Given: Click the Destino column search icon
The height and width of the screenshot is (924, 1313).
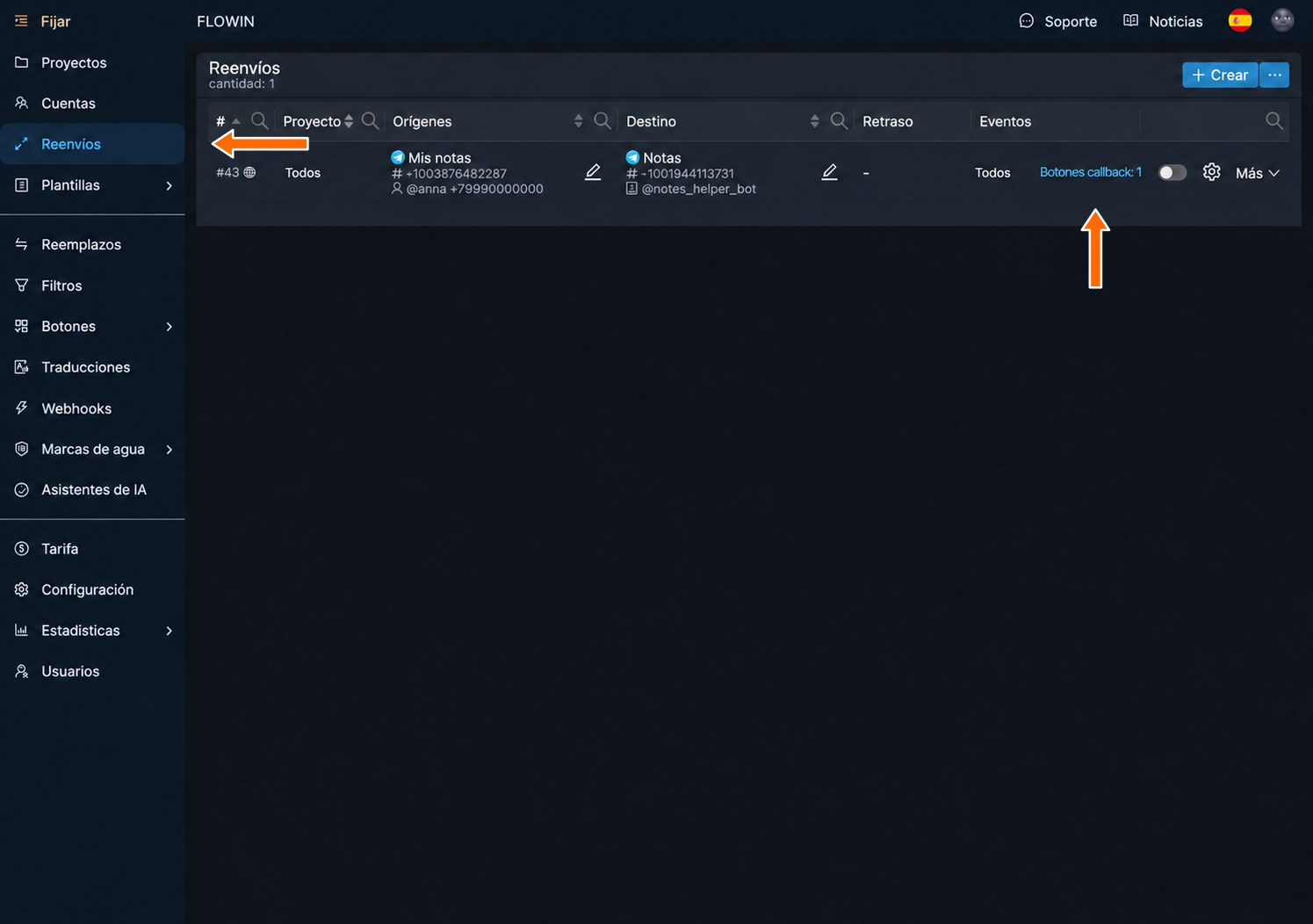Looking at the screenshot, I should (839, 120).
